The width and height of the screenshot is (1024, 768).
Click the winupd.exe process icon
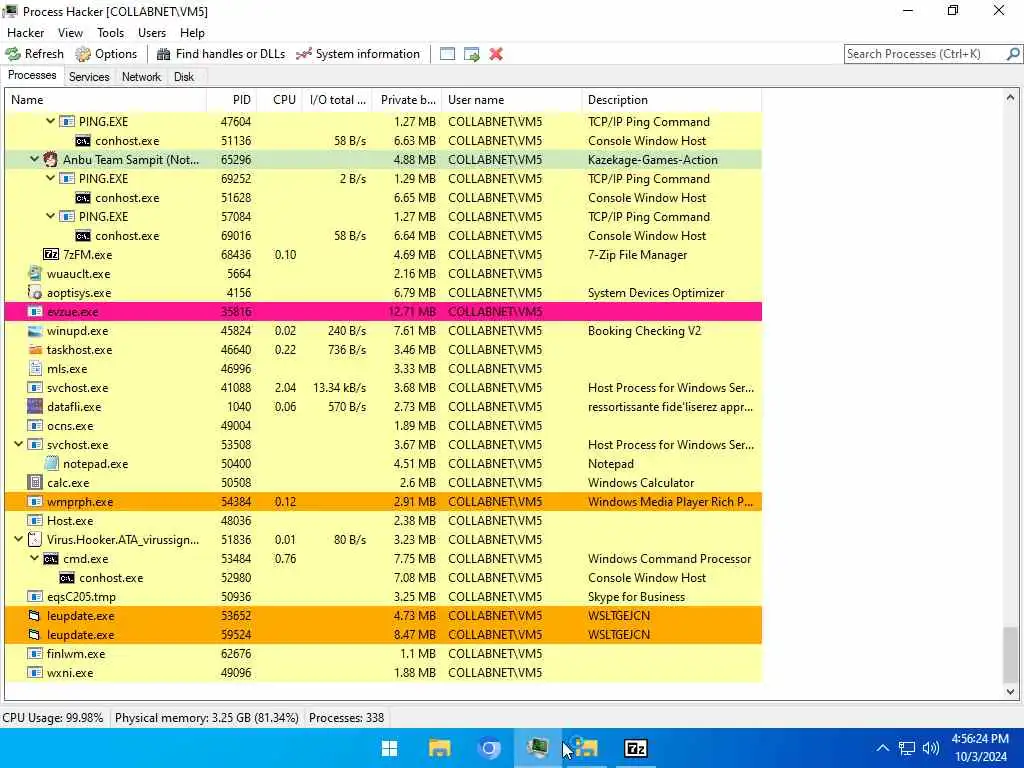pyautogui.click(x=35, y=330)
